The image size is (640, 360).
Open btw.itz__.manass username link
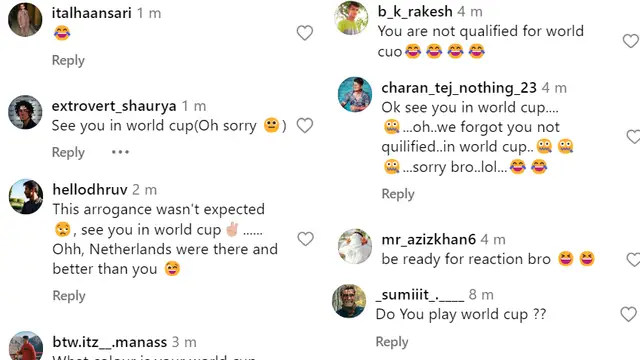110,342
